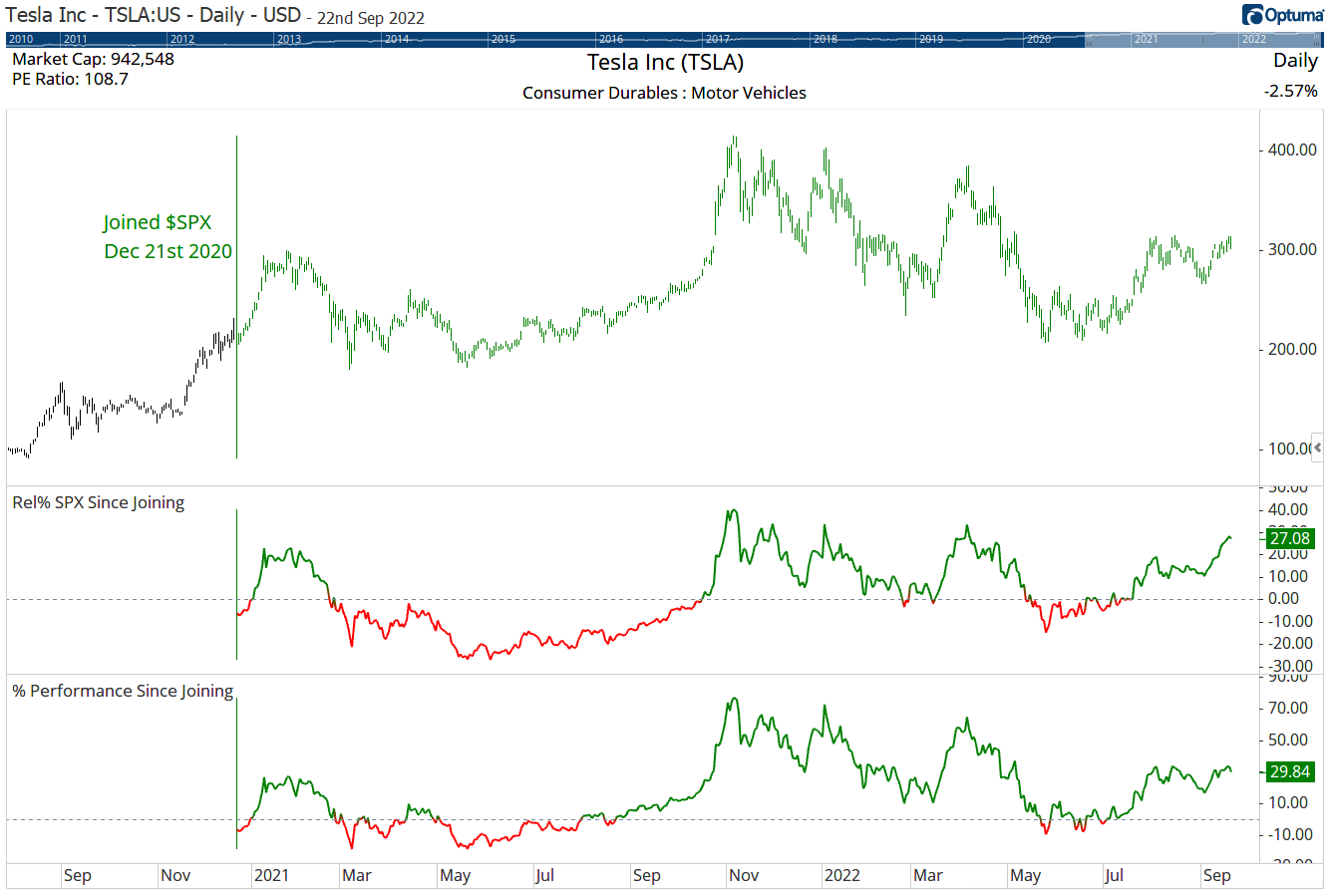
Task: Jump to 2010 in the overview timeline
Action: point(21,40)
